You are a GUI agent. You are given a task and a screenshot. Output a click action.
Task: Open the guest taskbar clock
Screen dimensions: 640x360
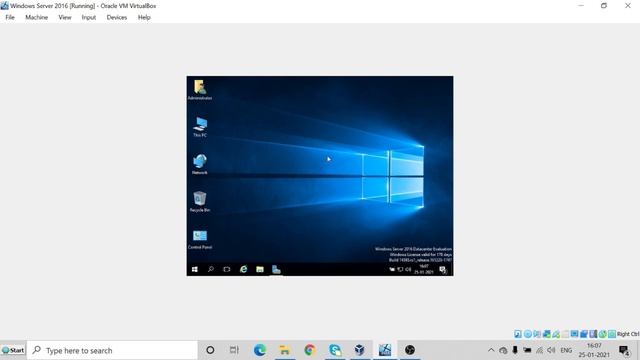tap(424, 269)
